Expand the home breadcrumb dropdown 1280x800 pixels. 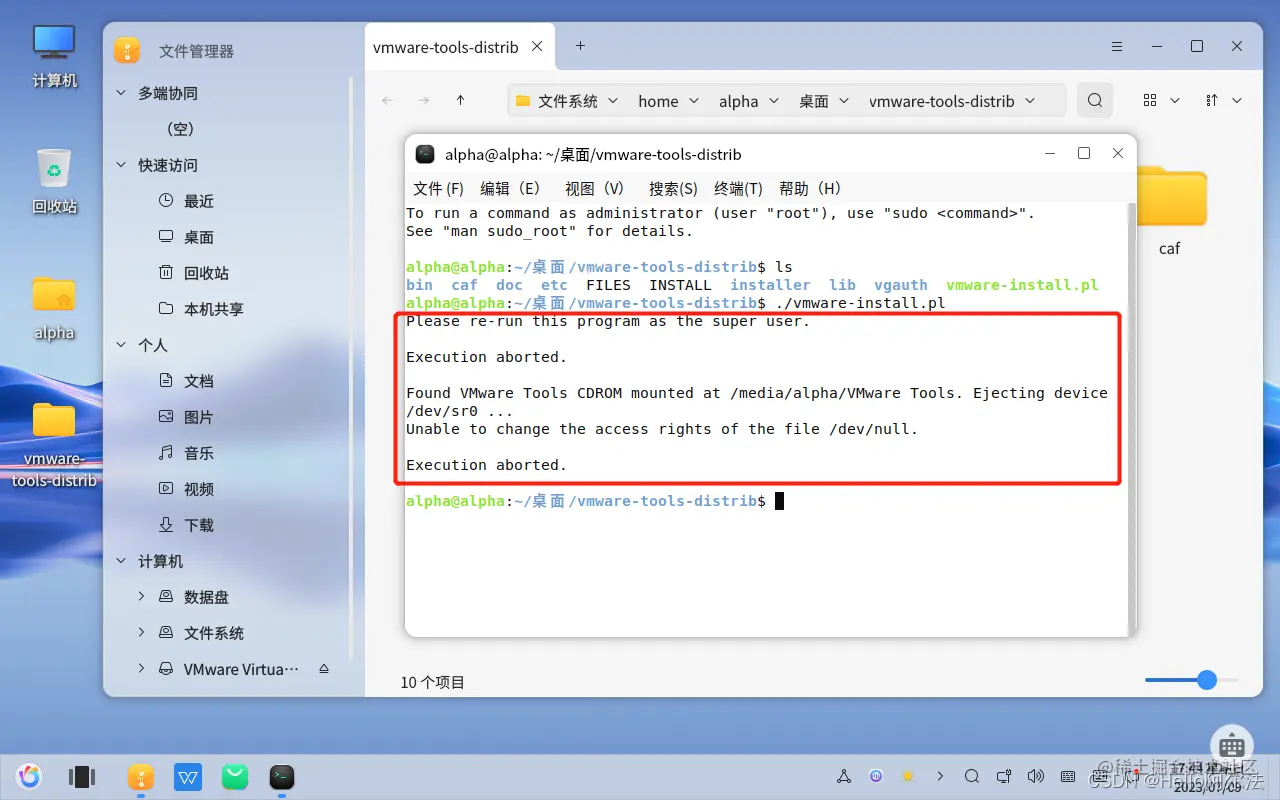(693, 101)
